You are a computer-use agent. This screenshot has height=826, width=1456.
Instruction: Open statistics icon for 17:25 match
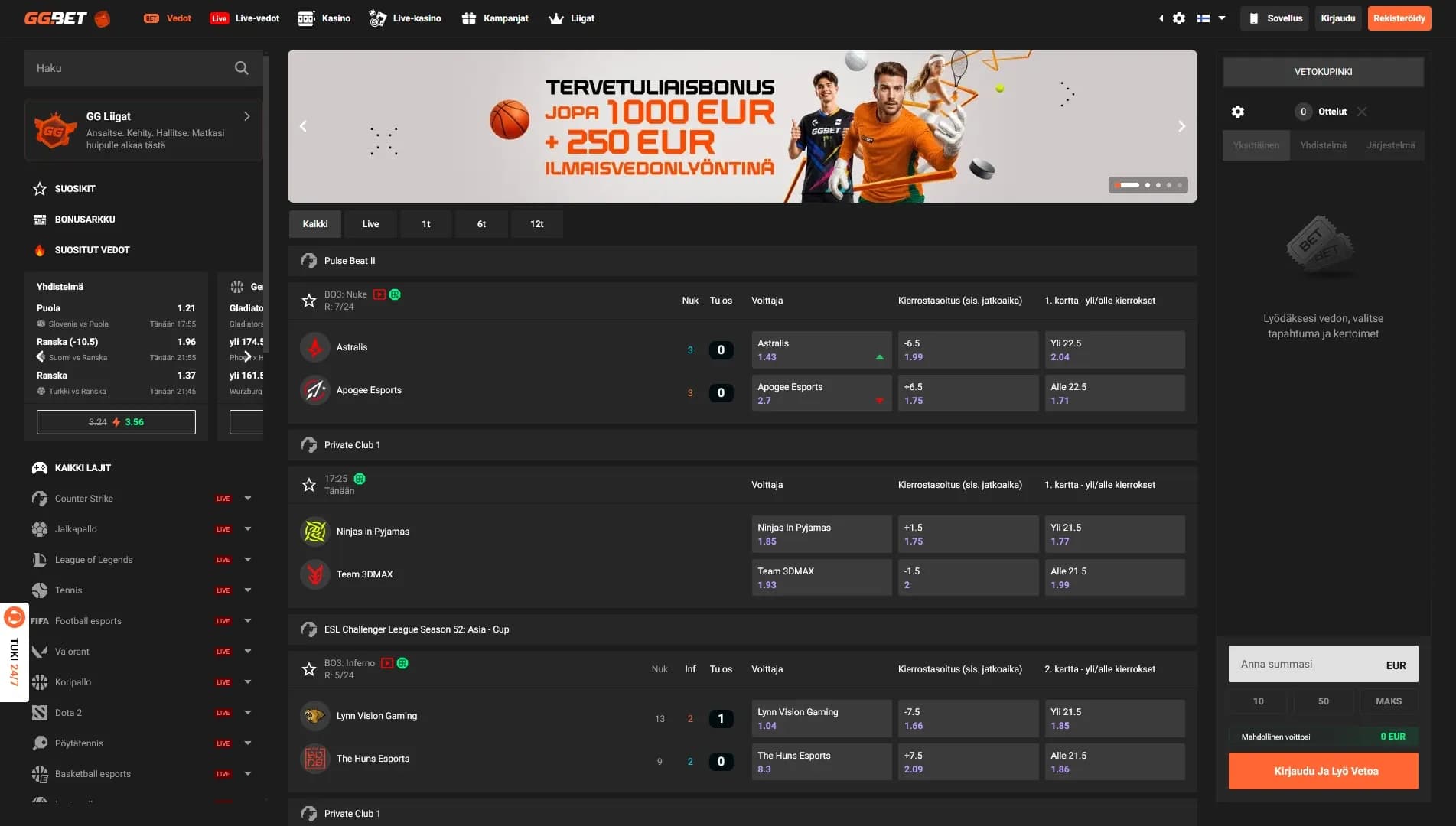click(x=360, y=479)
